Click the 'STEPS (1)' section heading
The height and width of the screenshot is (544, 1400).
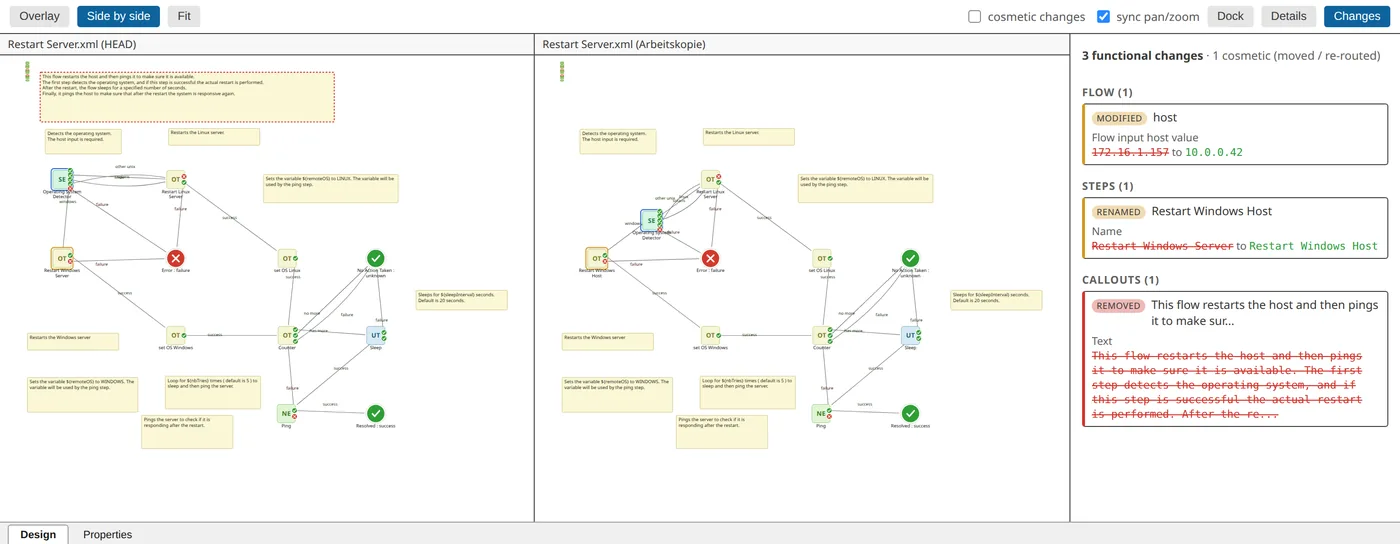pyautogui.click(x=1107, y=186)
